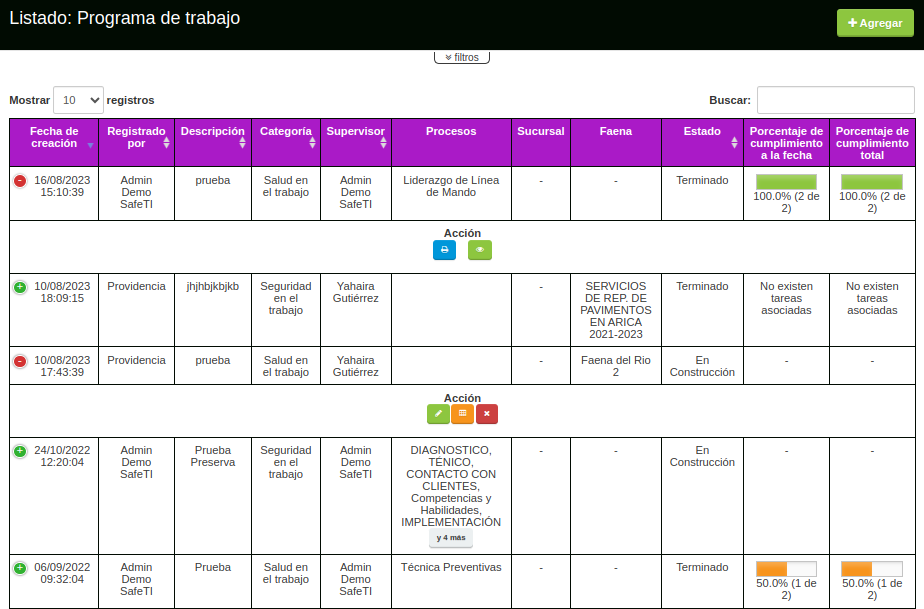Click the red delete X icon

pyautogui.click(x=487, y=414)
